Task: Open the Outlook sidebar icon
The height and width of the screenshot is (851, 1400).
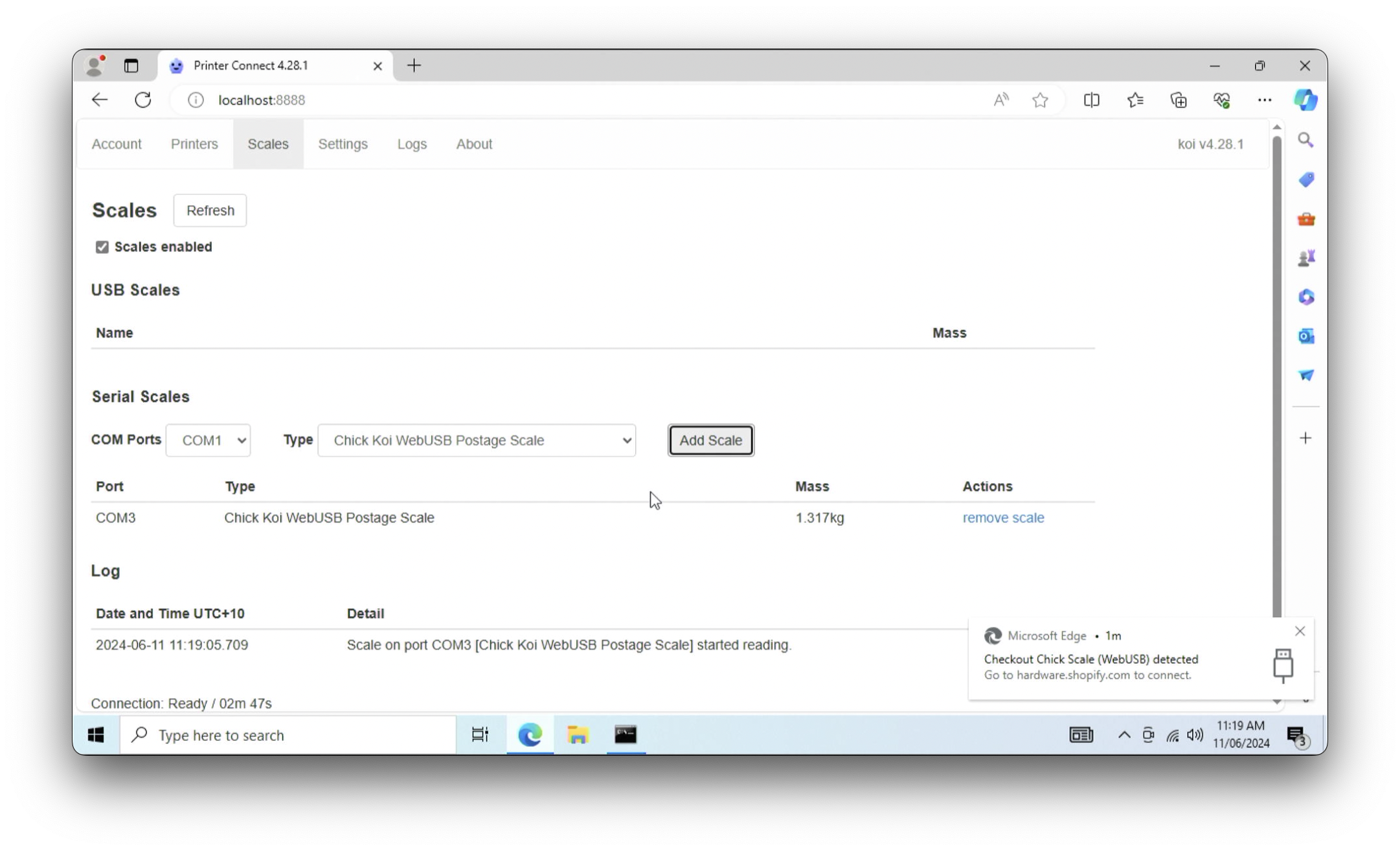Action: coord(1305,336)
